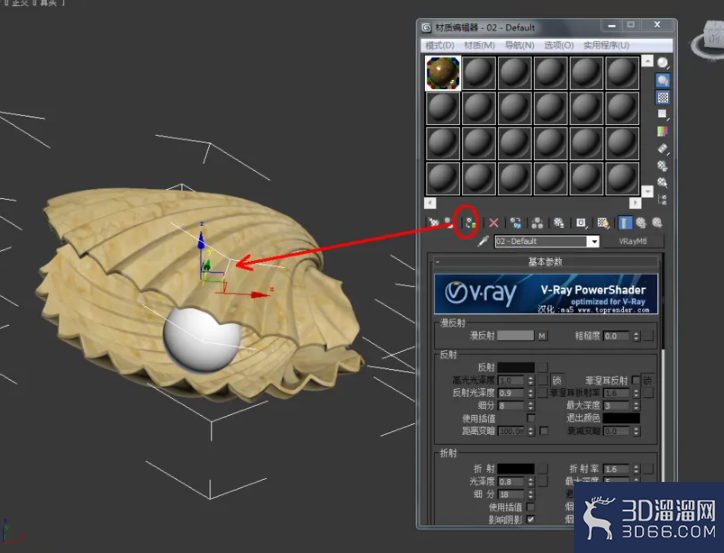Click the 折 射 black color swatch

[516, 469]
